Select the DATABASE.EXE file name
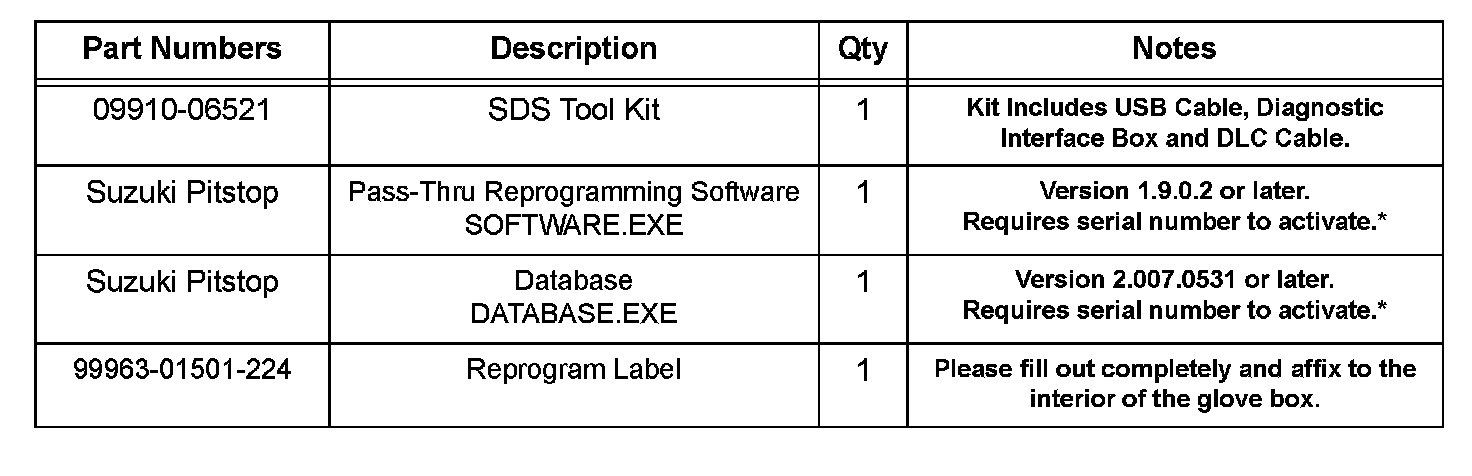Screen dimensions: 1472x476 574,314
